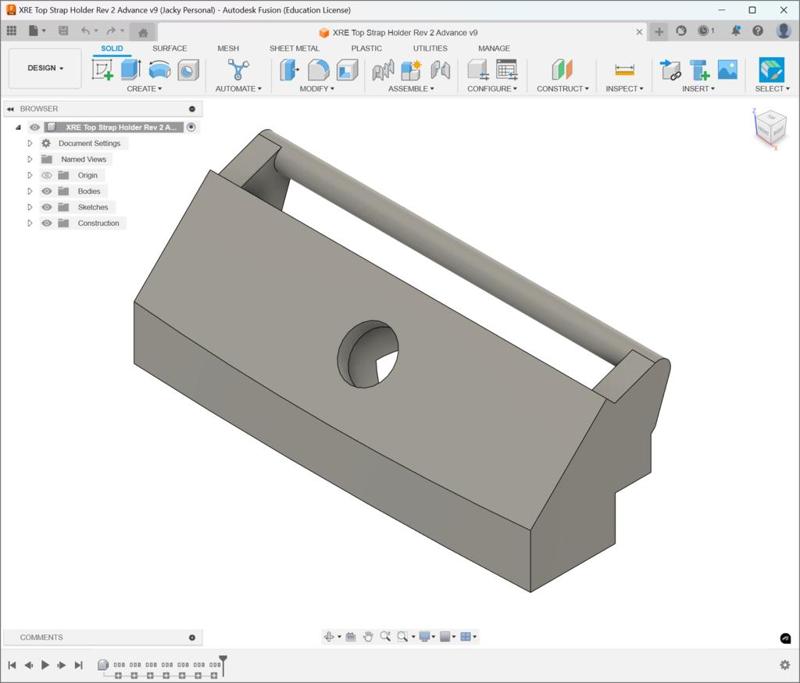Image resolution: width=800 pixels, height=683 pixels.
Task: Click the Offset Plane construct icon
Action: point(562,69)
